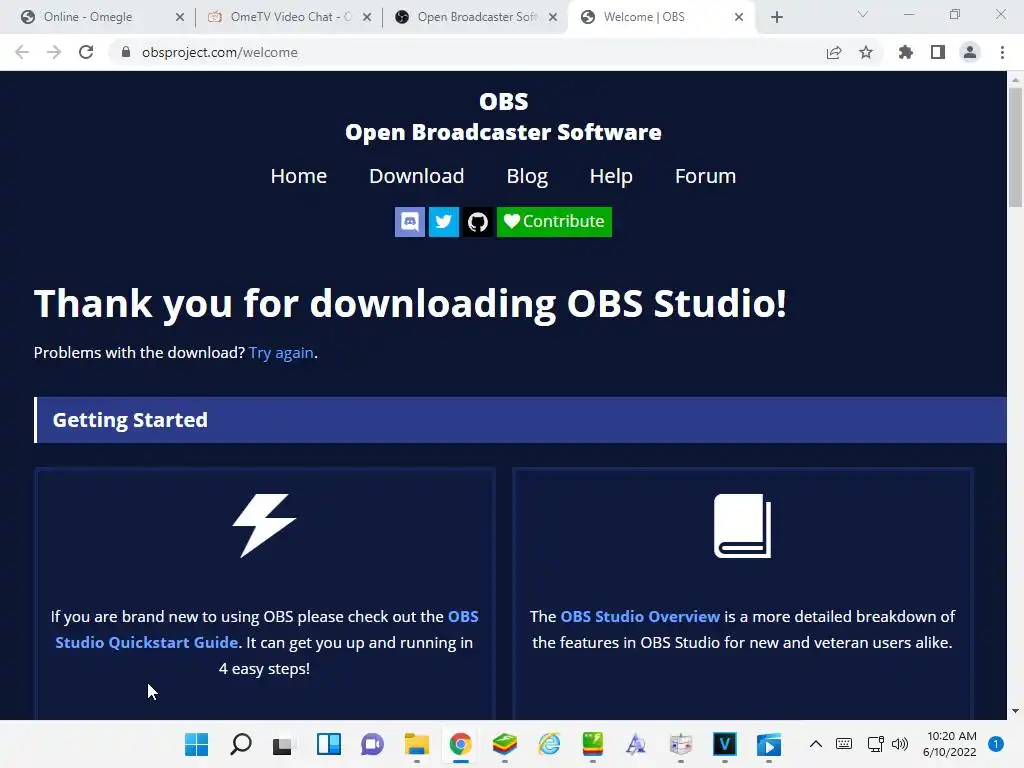The width and height of the screenshot is (1024, 768).
Task: Click the lightning bolt quickstart icon
Action: pos(264,525)
